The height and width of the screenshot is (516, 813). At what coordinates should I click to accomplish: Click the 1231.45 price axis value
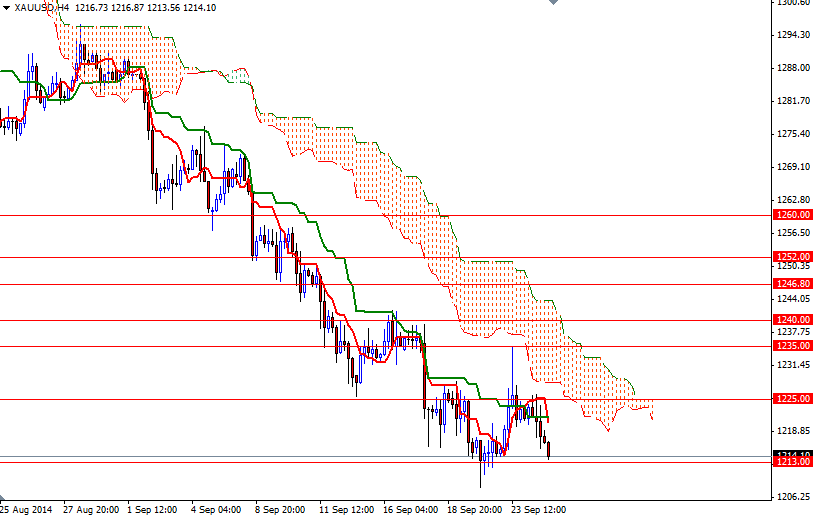tap(793, 365)
